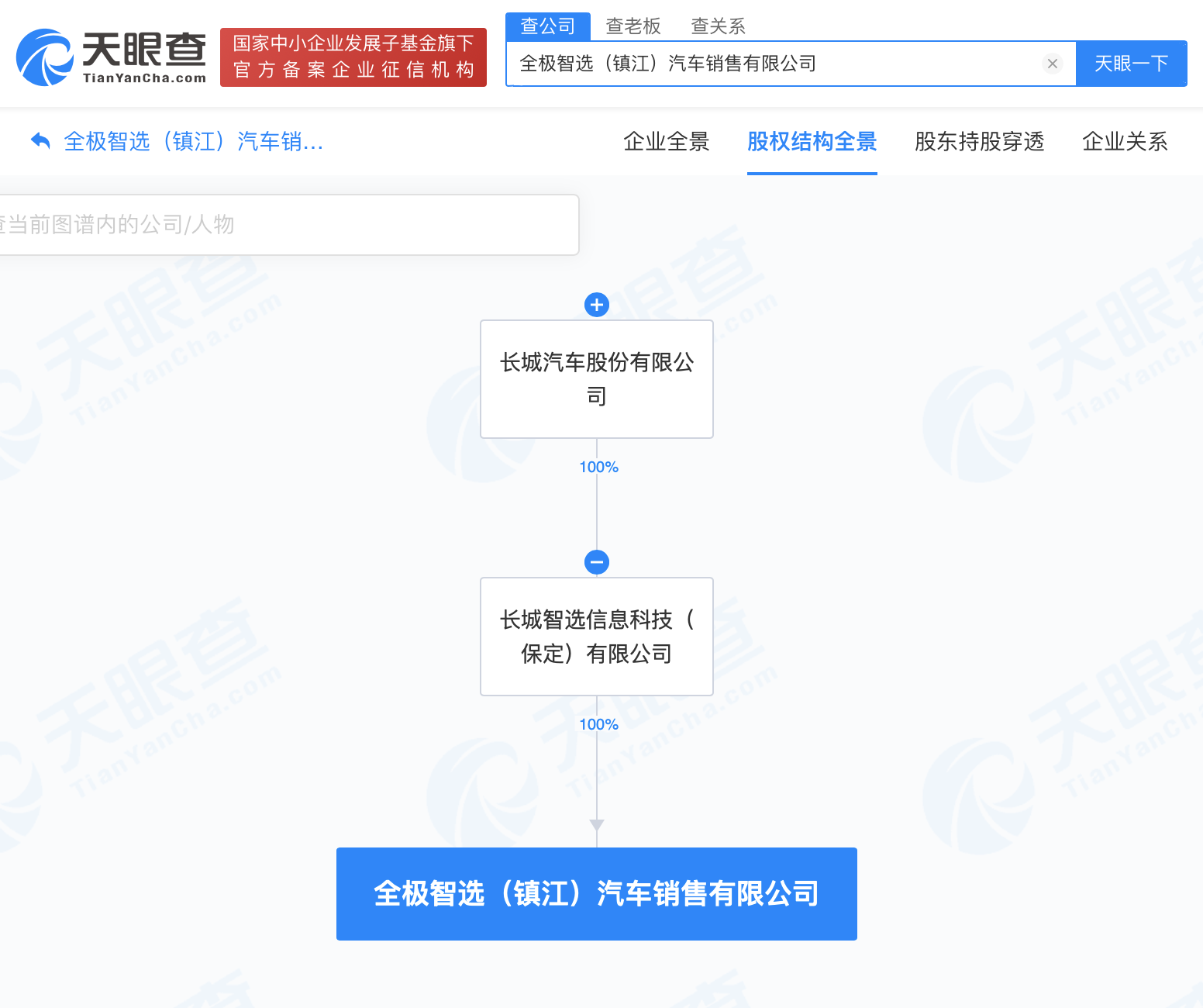Click the back arrow icon

point(40,141)
